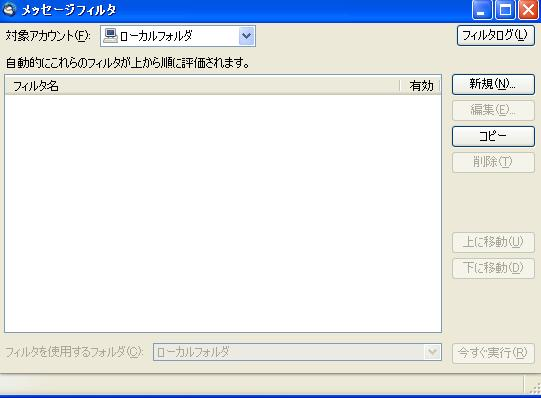The width and height of the screenshot is (541, 398).
Task: Close the メッセージフィルタ window
Action: point(528,10)
